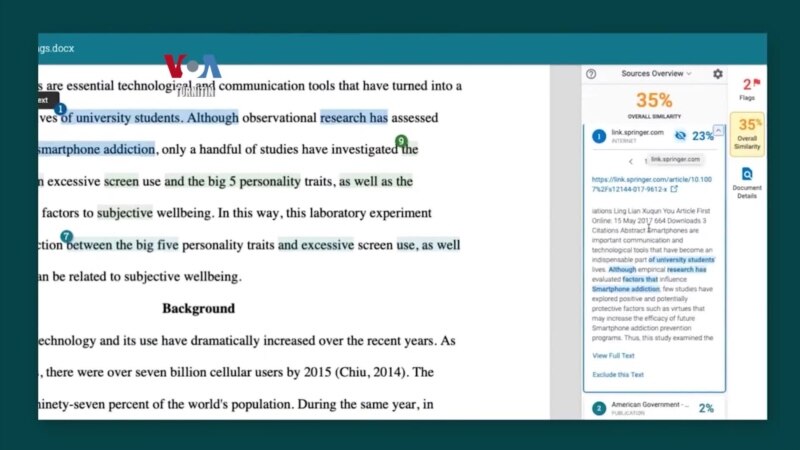This screenshot has height=450, width=800.
Task: Open the settings gear in sources panel
Action: point(718,74)
